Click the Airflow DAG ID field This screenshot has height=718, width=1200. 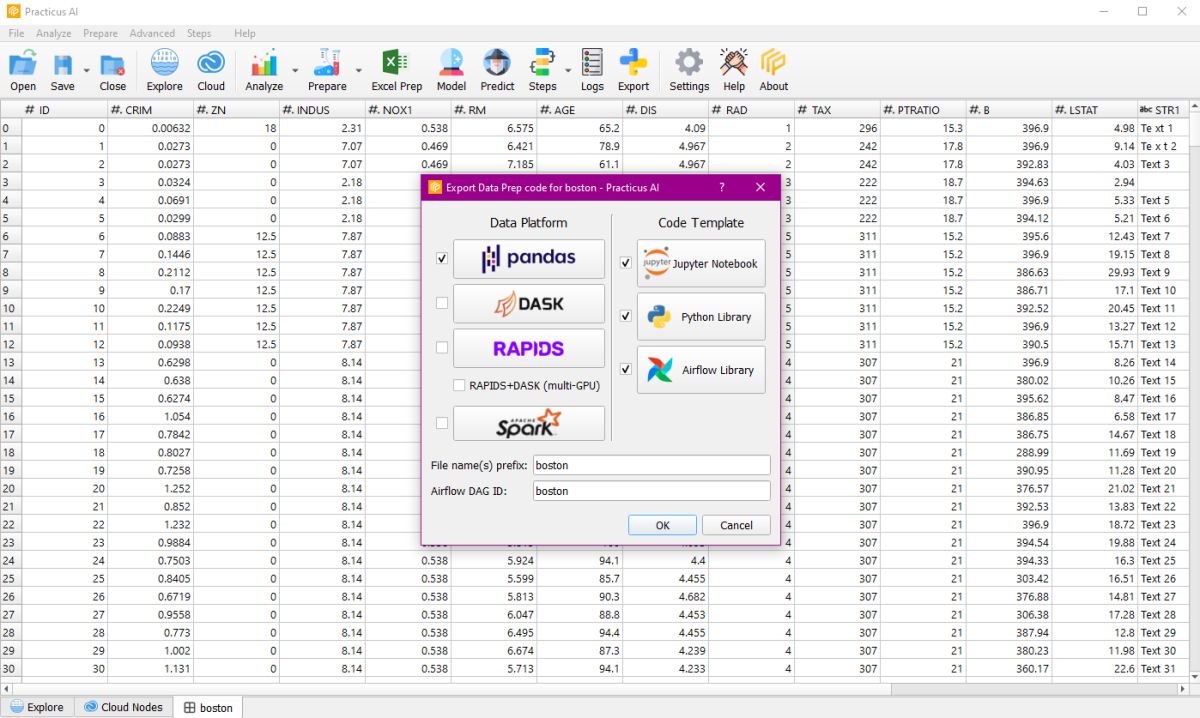point(651,491)
